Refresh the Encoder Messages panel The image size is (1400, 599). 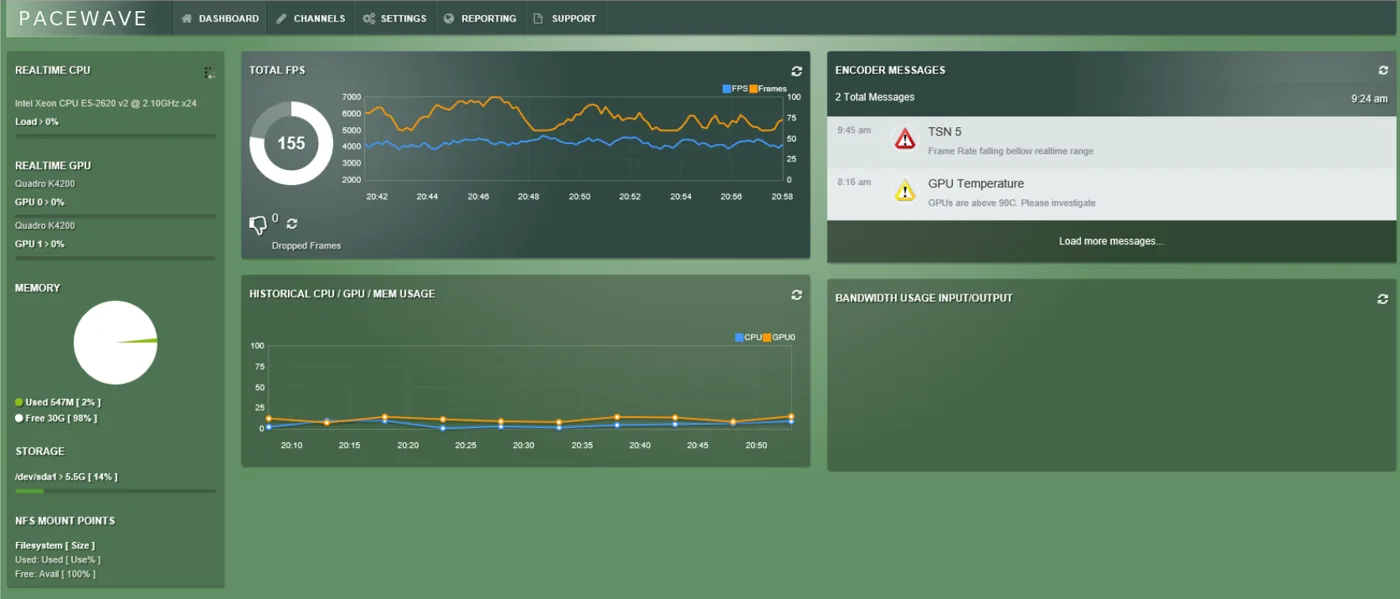(1383, 71)
